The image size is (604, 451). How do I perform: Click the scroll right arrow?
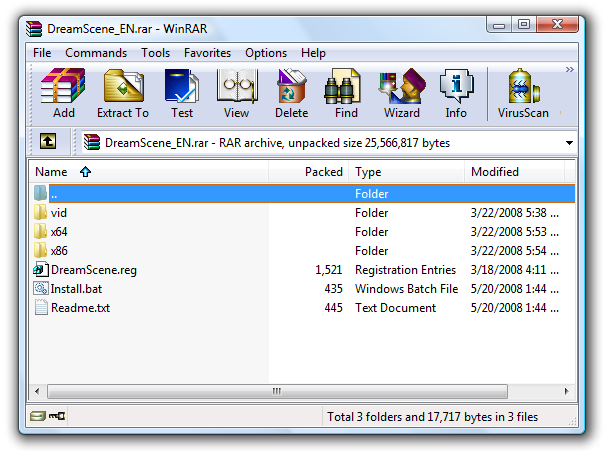566,391
